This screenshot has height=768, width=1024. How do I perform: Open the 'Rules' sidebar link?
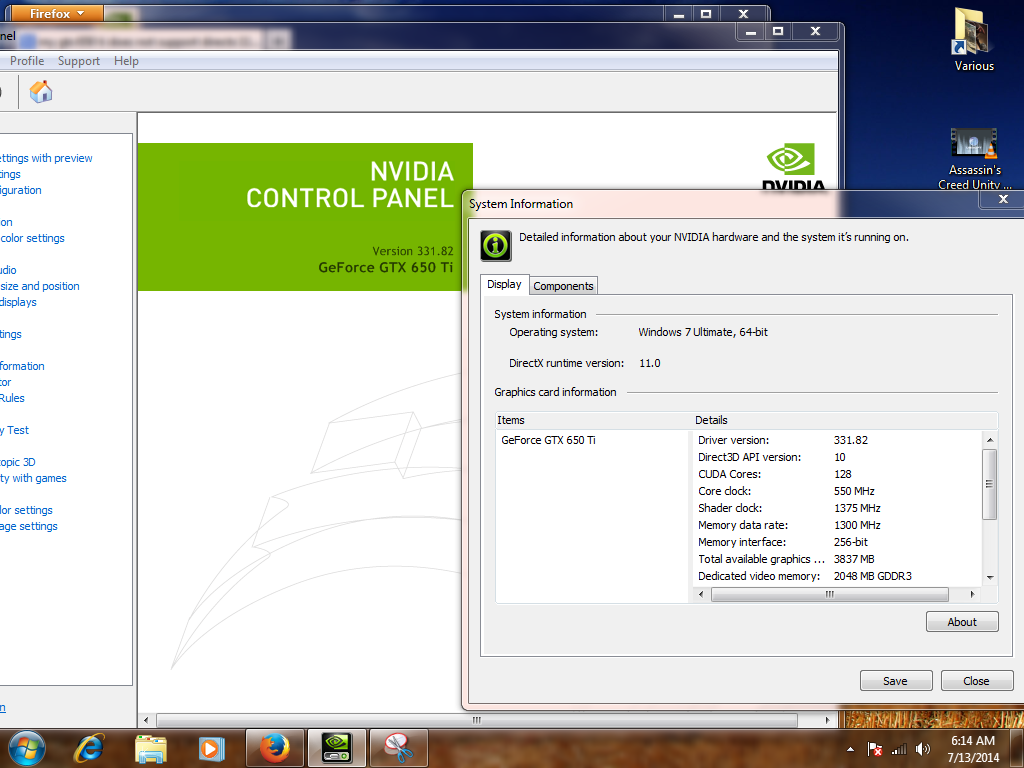tap(12, 398)
